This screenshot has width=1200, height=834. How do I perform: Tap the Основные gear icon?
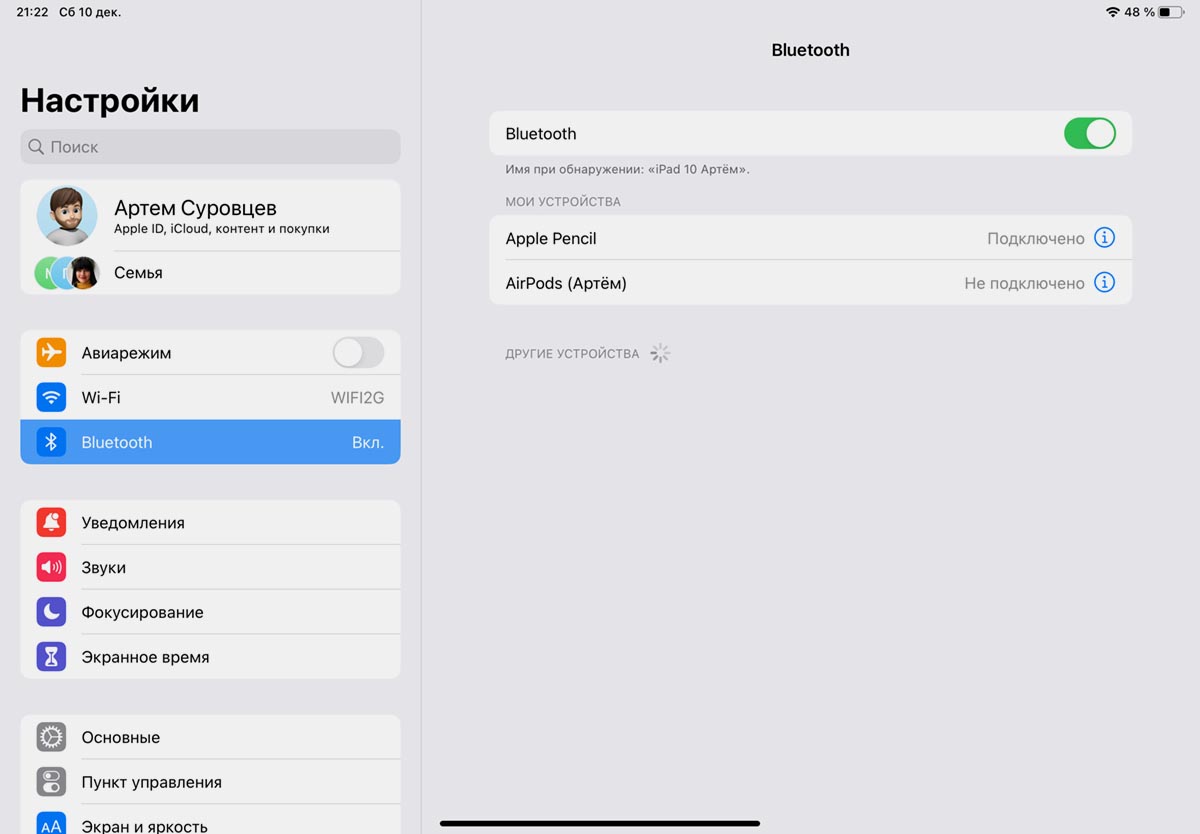(x=51, y=737)
